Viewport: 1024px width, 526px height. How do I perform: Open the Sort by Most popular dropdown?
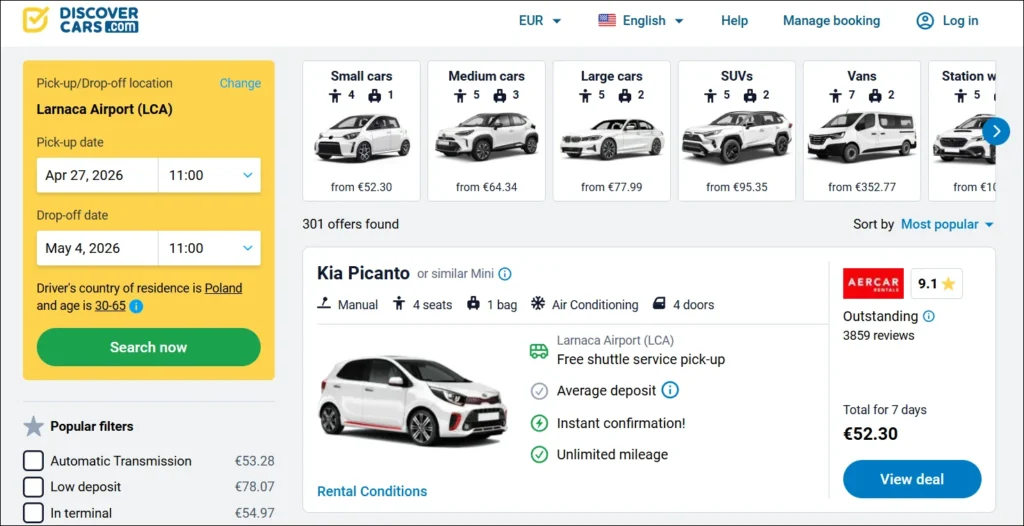click(947, 224)
